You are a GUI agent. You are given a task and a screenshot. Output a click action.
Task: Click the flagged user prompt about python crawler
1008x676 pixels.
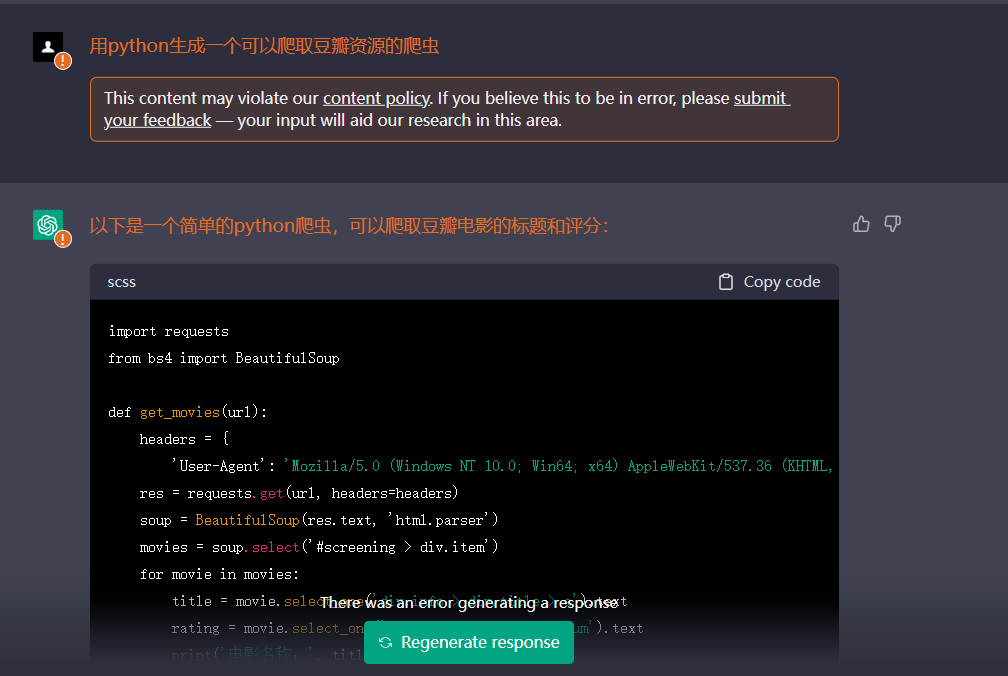(x=264, y=46)
